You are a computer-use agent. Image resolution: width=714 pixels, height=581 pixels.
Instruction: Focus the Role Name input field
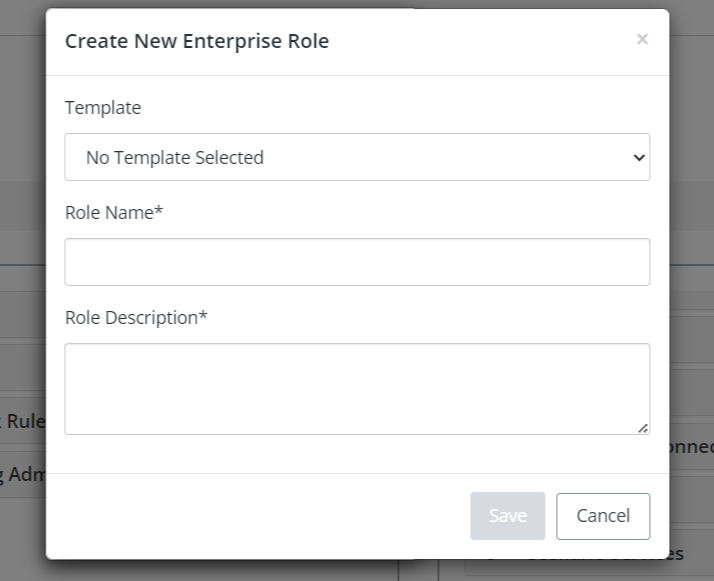click(357, 262)
